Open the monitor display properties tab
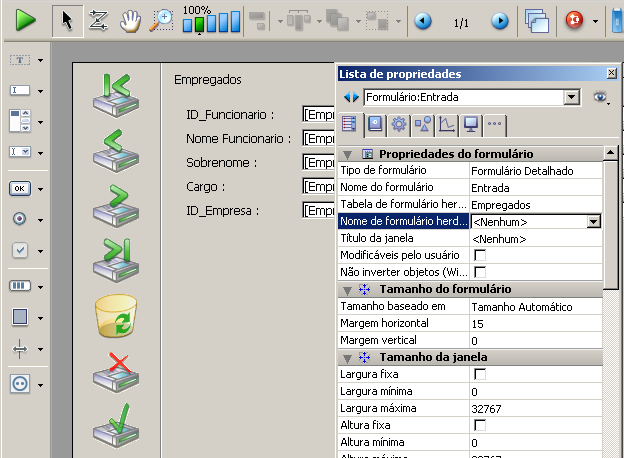Viewport: 624px width, 458px height. click(470, 125)
